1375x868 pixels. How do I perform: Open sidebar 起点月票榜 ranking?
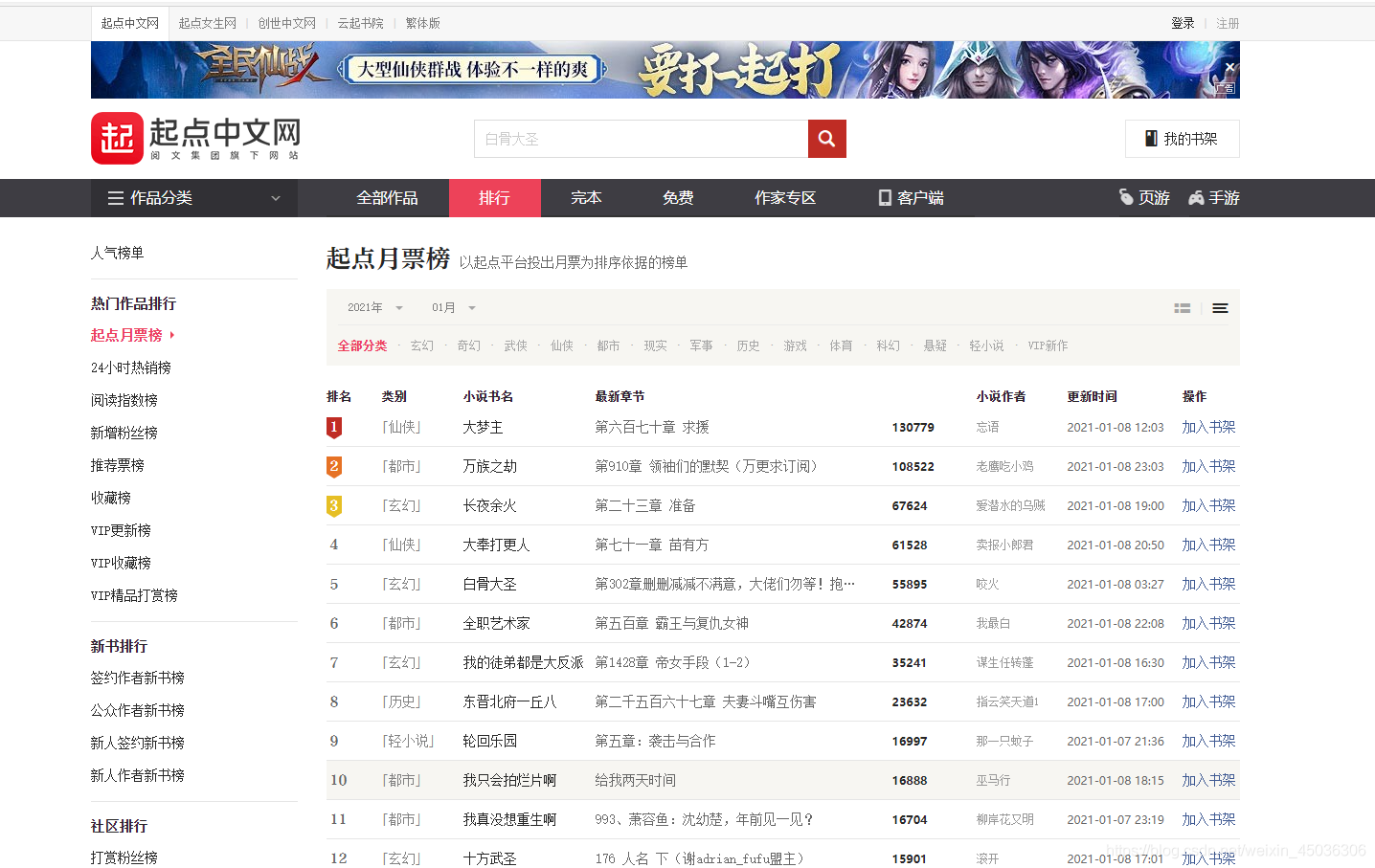point(126,335)
